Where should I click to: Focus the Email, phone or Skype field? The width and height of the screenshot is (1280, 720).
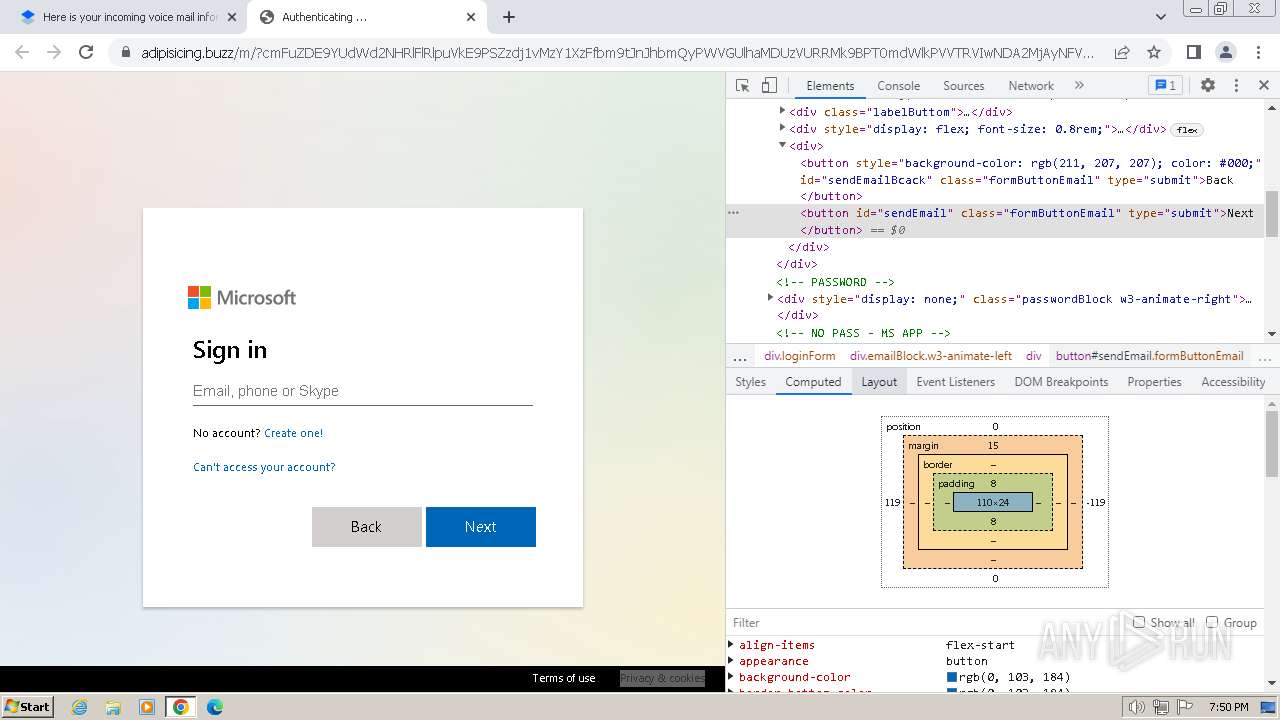coord(362,391)
